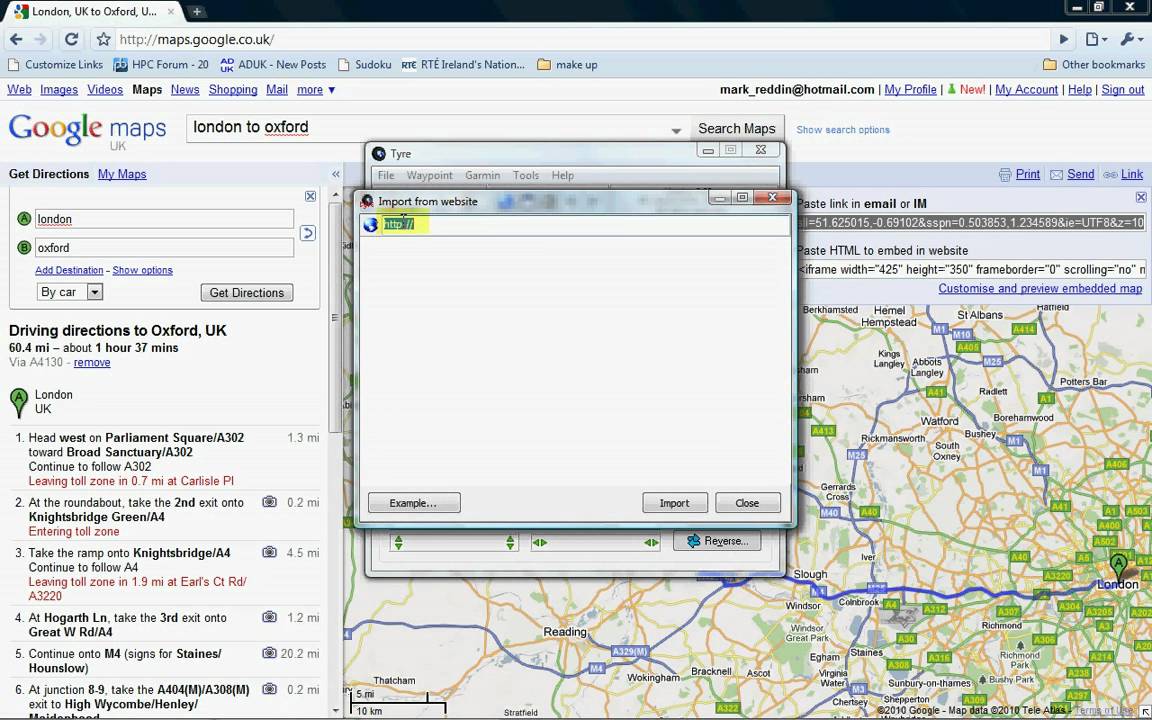The width and height of the screenshot is (1152, 720).
Task: Open My Account link
Action: 1026,90
